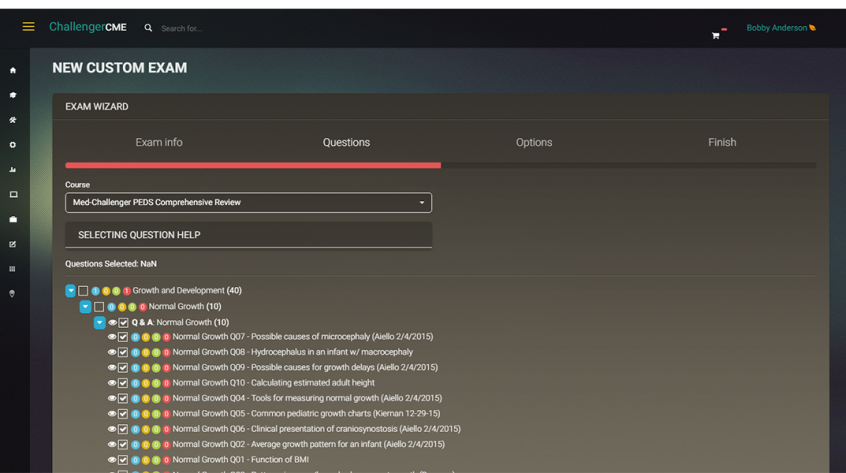Viewport: 846px width, 473px height.
Task: Uncheck Normal Growth Q05 checkbox
Action: 123,414
